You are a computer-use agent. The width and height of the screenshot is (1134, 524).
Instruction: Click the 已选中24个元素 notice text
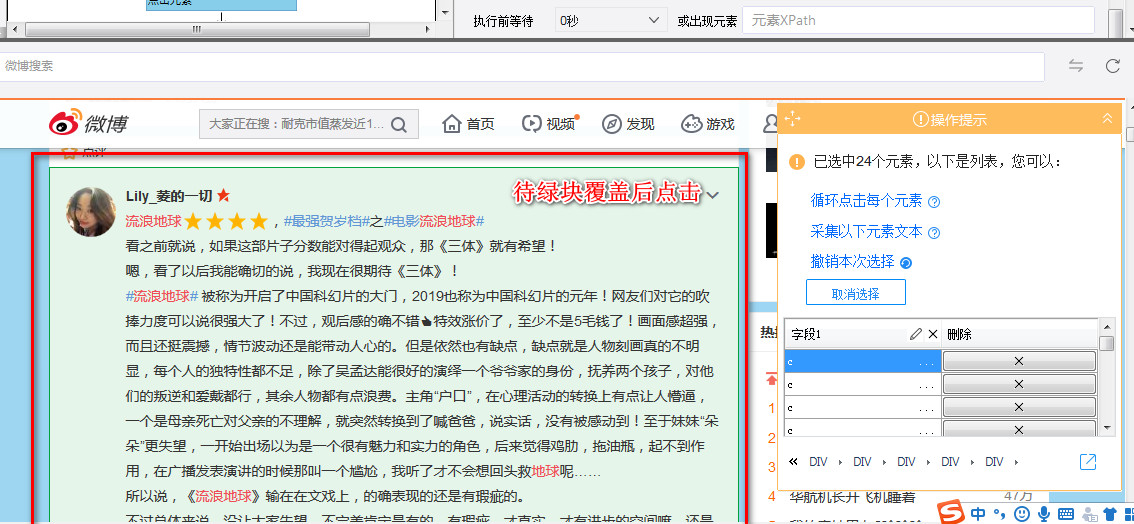pyautogui.click(x=937, y=160)
